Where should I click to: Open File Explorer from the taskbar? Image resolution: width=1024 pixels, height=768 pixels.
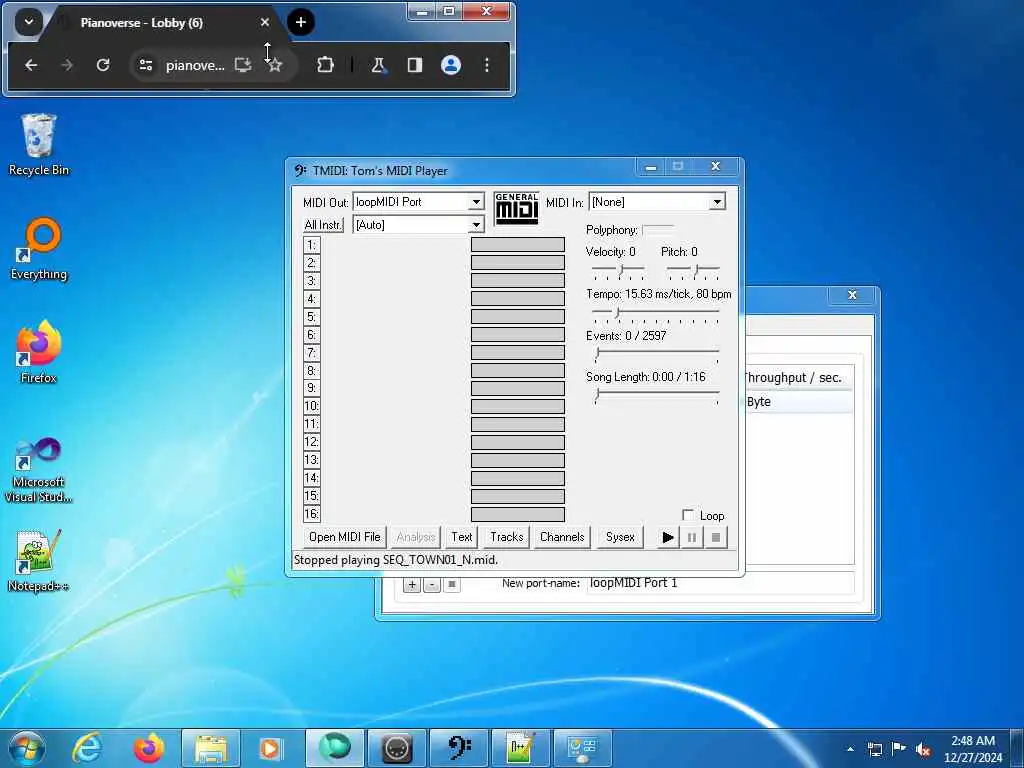[x=211, y=748]
